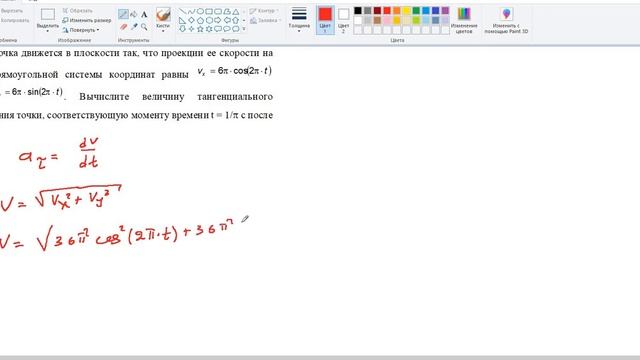Open the Толщина line thickness dropdown
640x360 pixels.
[299, 20]
